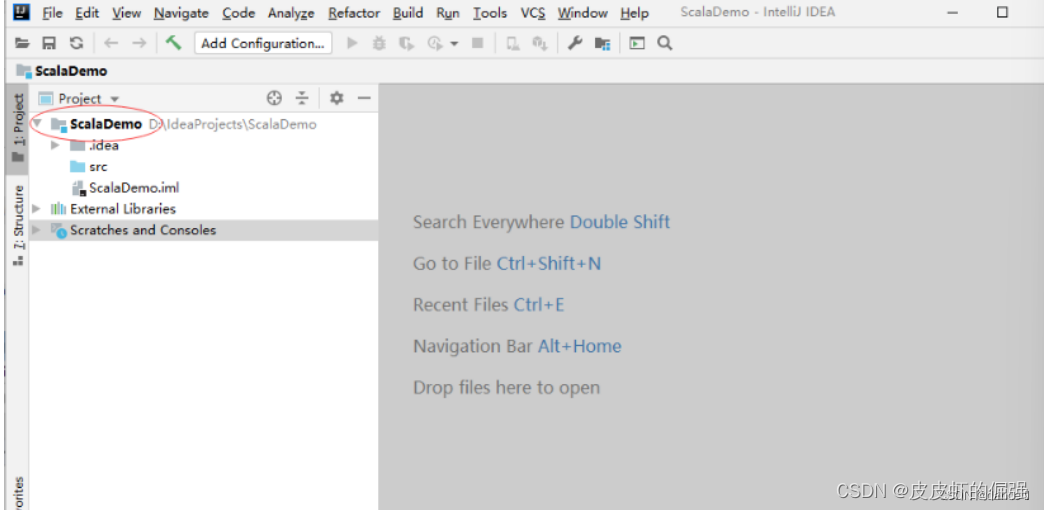Expand the .idea folder arrow
This screenshot has height=510, width=1044.
[55, 145]
